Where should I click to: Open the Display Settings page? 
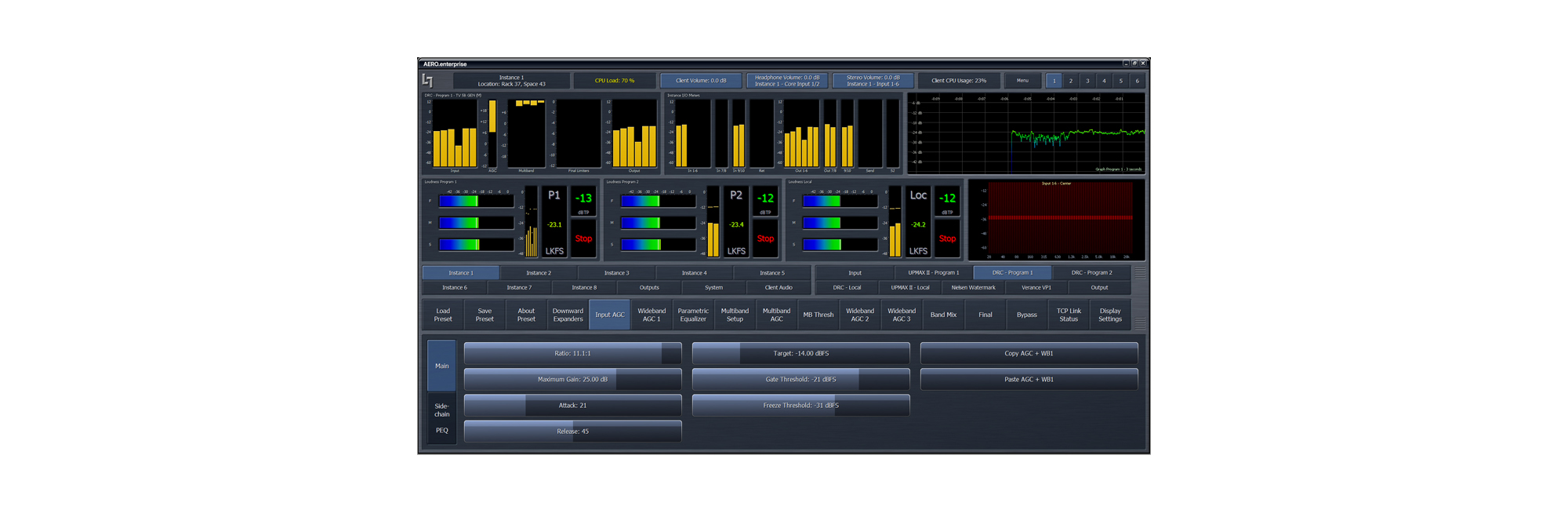(1109, 315)
